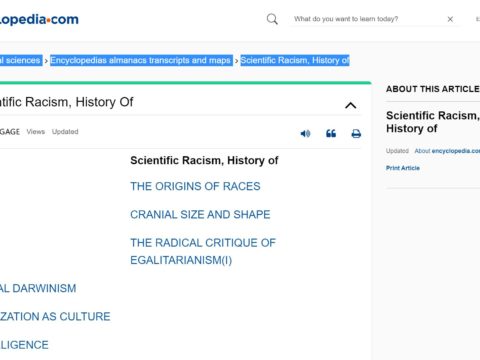Play the article audio with the speaker icon
480x360 pixels.
(x=305, y=134)
